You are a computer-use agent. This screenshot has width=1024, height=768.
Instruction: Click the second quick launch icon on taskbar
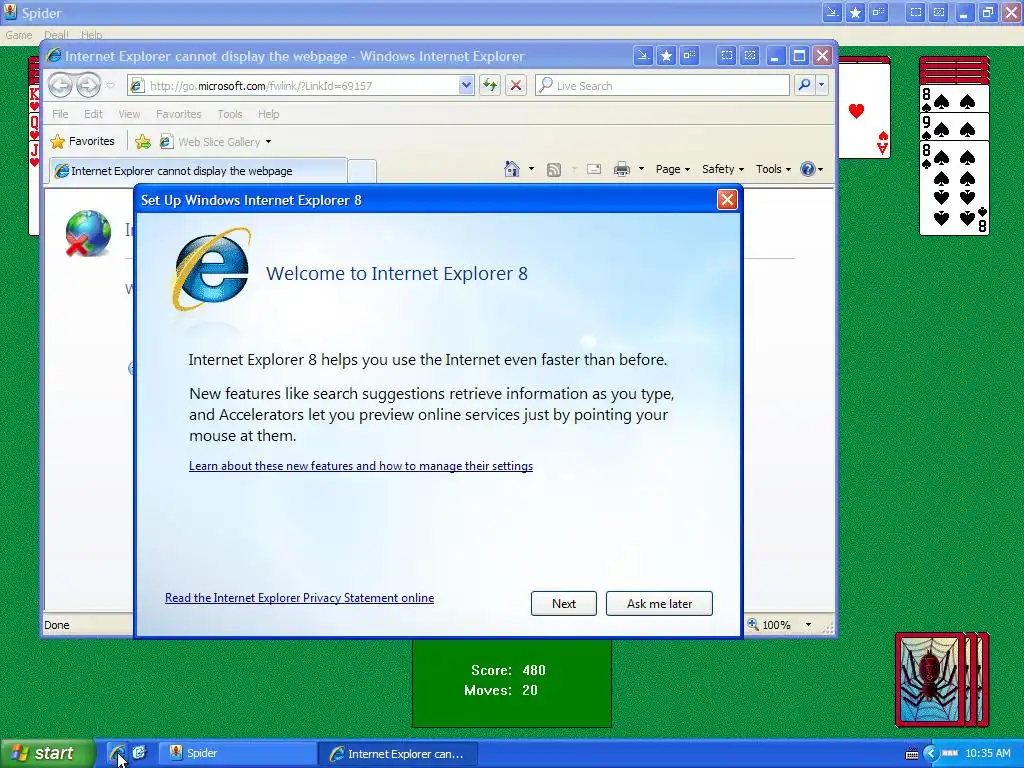click(139, 753)
